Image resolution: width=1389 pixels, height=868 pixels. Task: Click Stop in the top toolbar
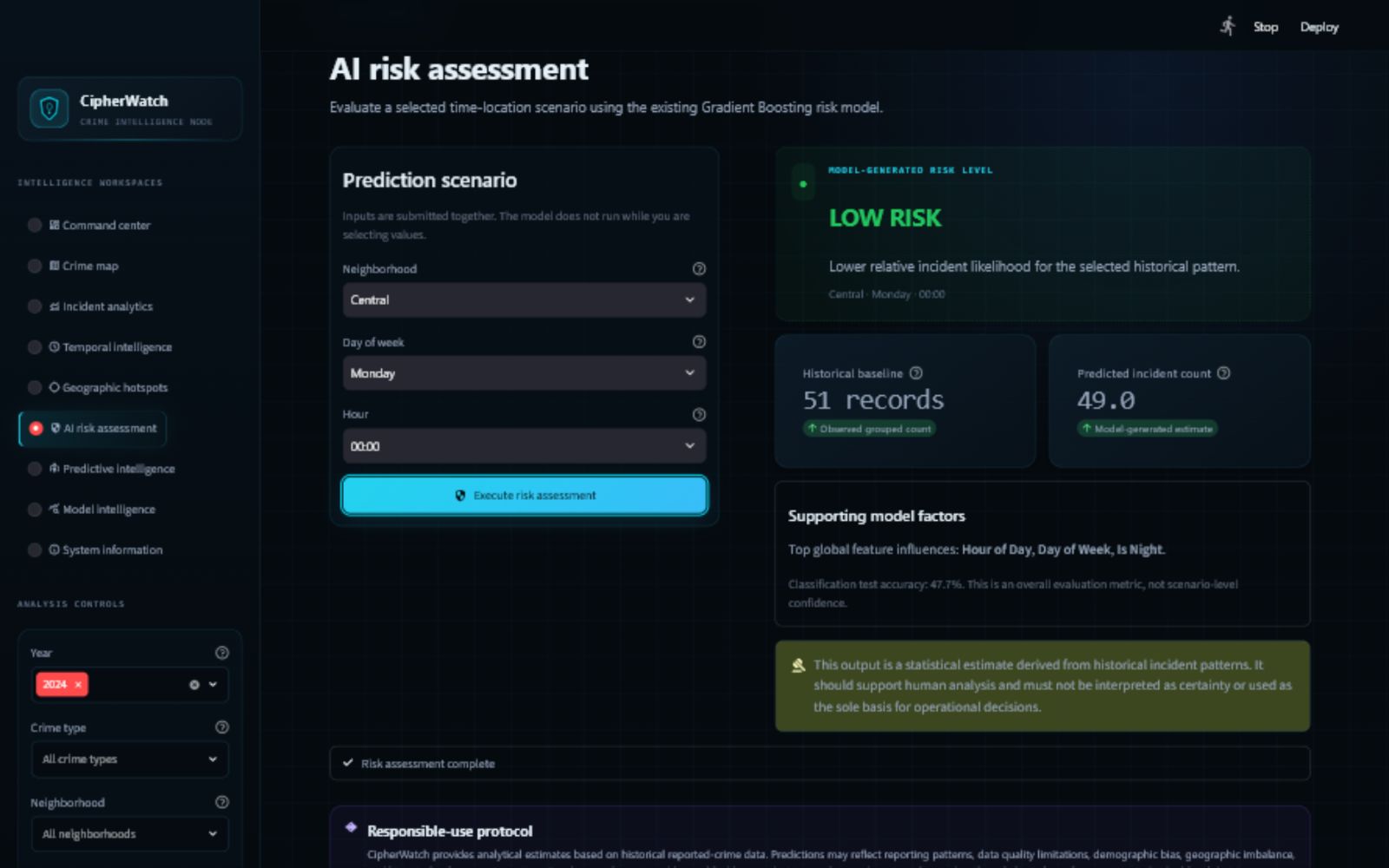pyautogui.click(x=1266, y=27)
